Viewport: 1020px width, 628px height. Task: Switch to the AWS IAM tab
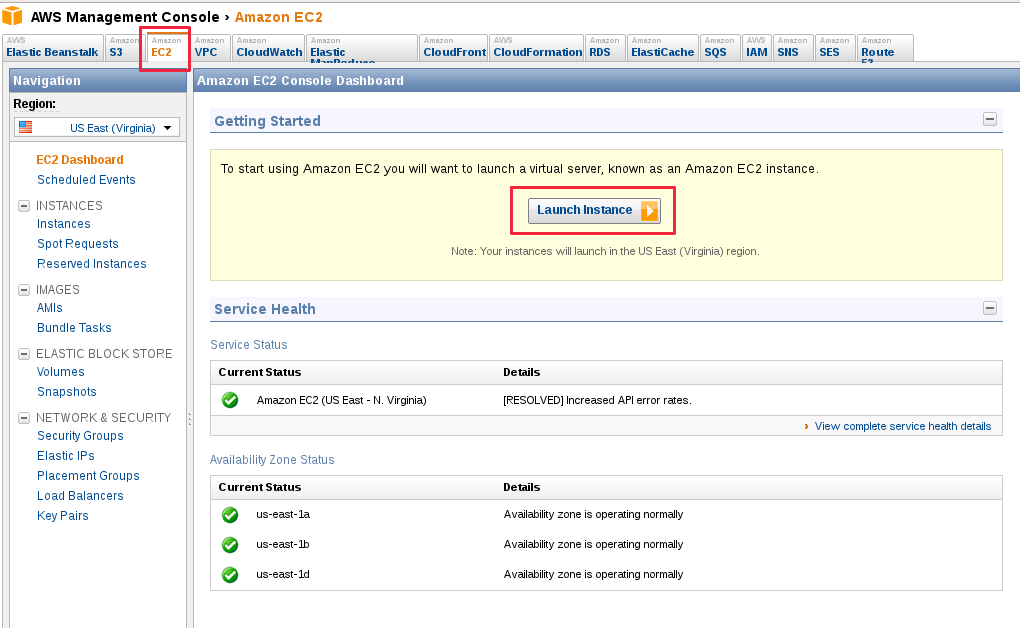tap(757, 48)
